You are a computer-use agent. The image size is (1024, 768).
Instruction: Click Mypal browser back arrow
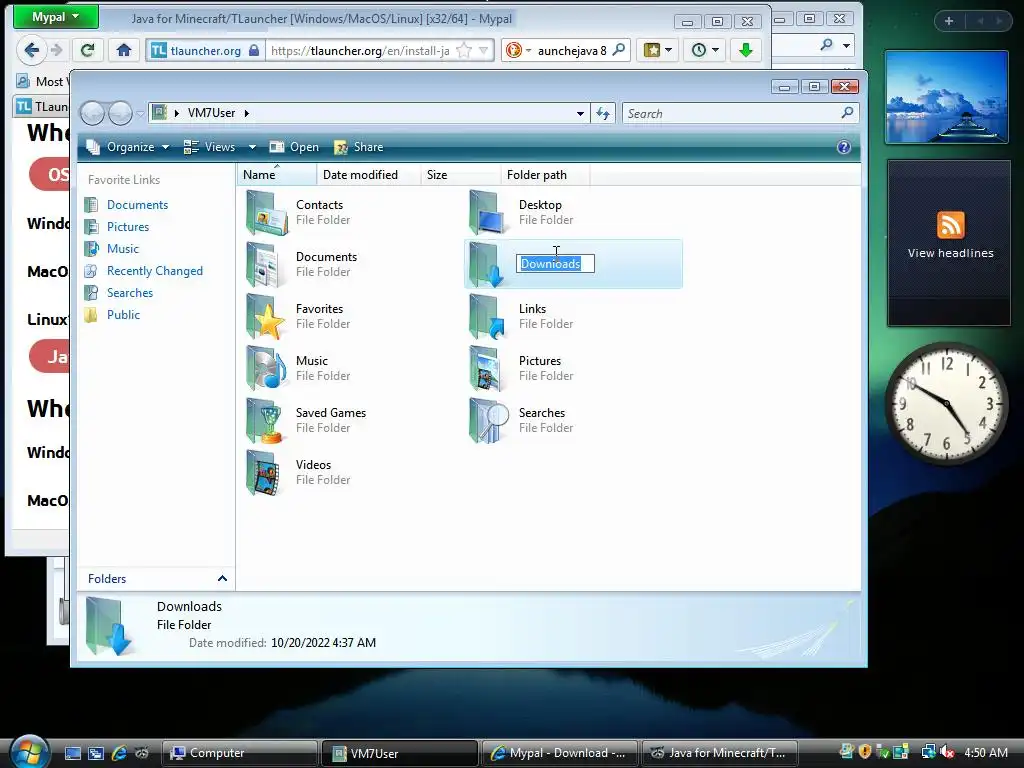pos(31,50)
